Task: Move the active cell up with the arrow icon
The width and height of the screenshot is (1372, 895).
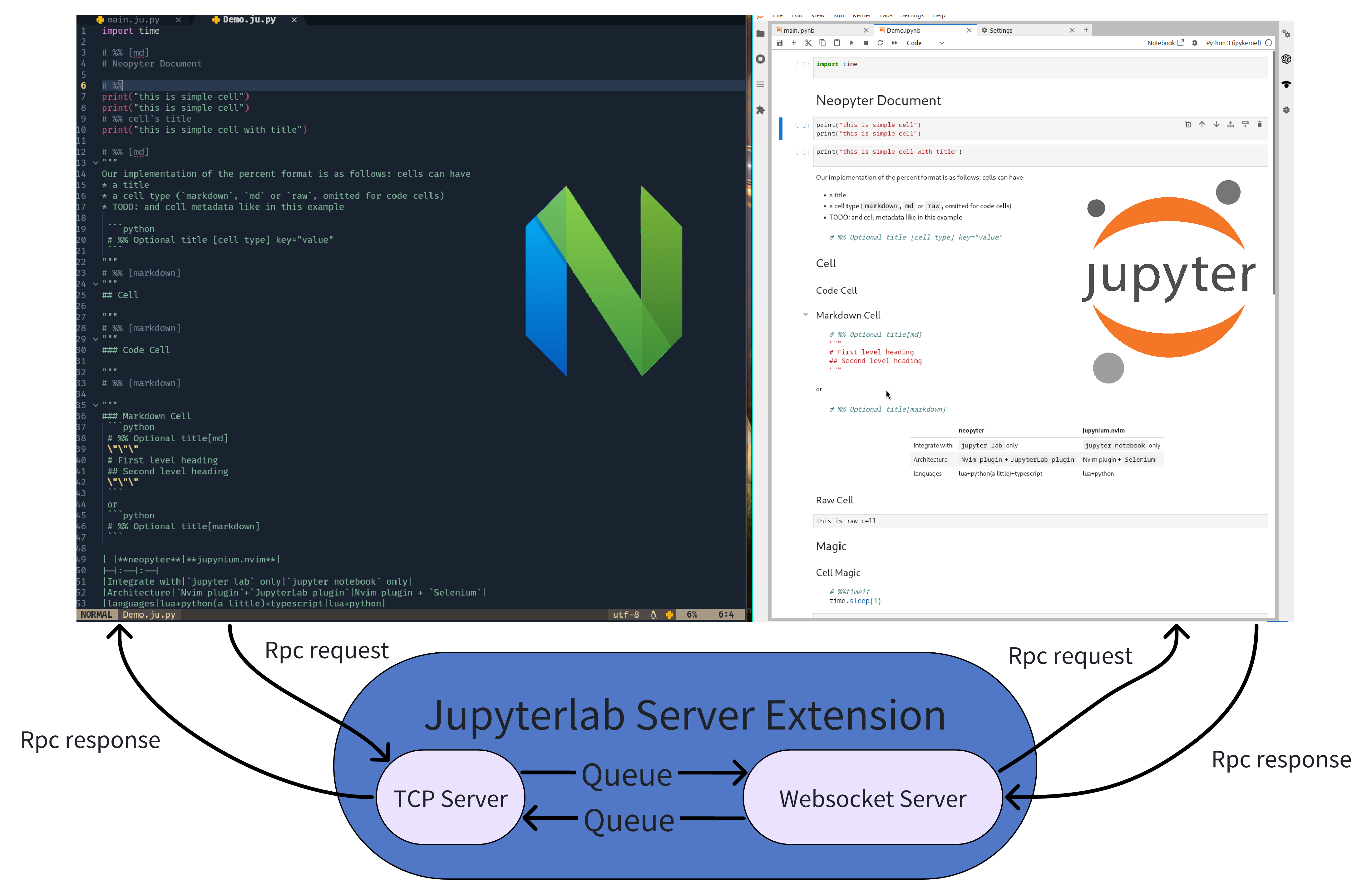Action: (1202, 124)
